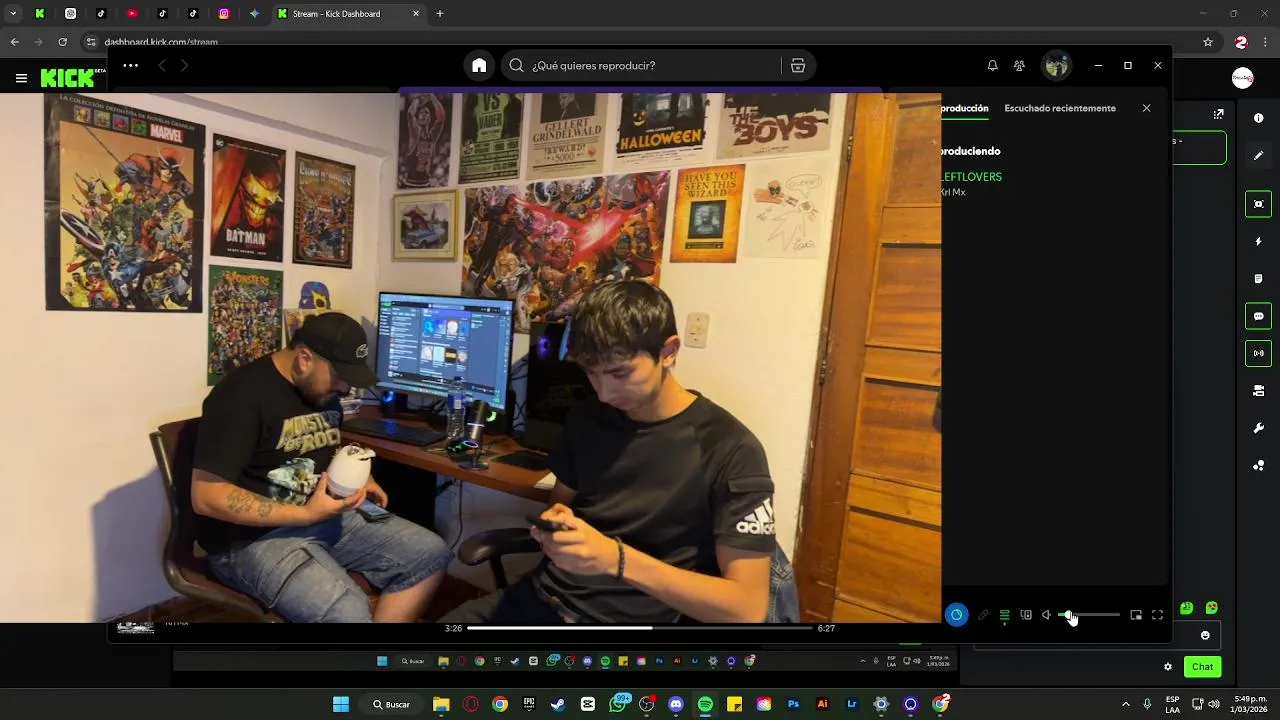Open Spotify notifications bell
This screenshot has width=1280, height=720.
click(992, 65)
